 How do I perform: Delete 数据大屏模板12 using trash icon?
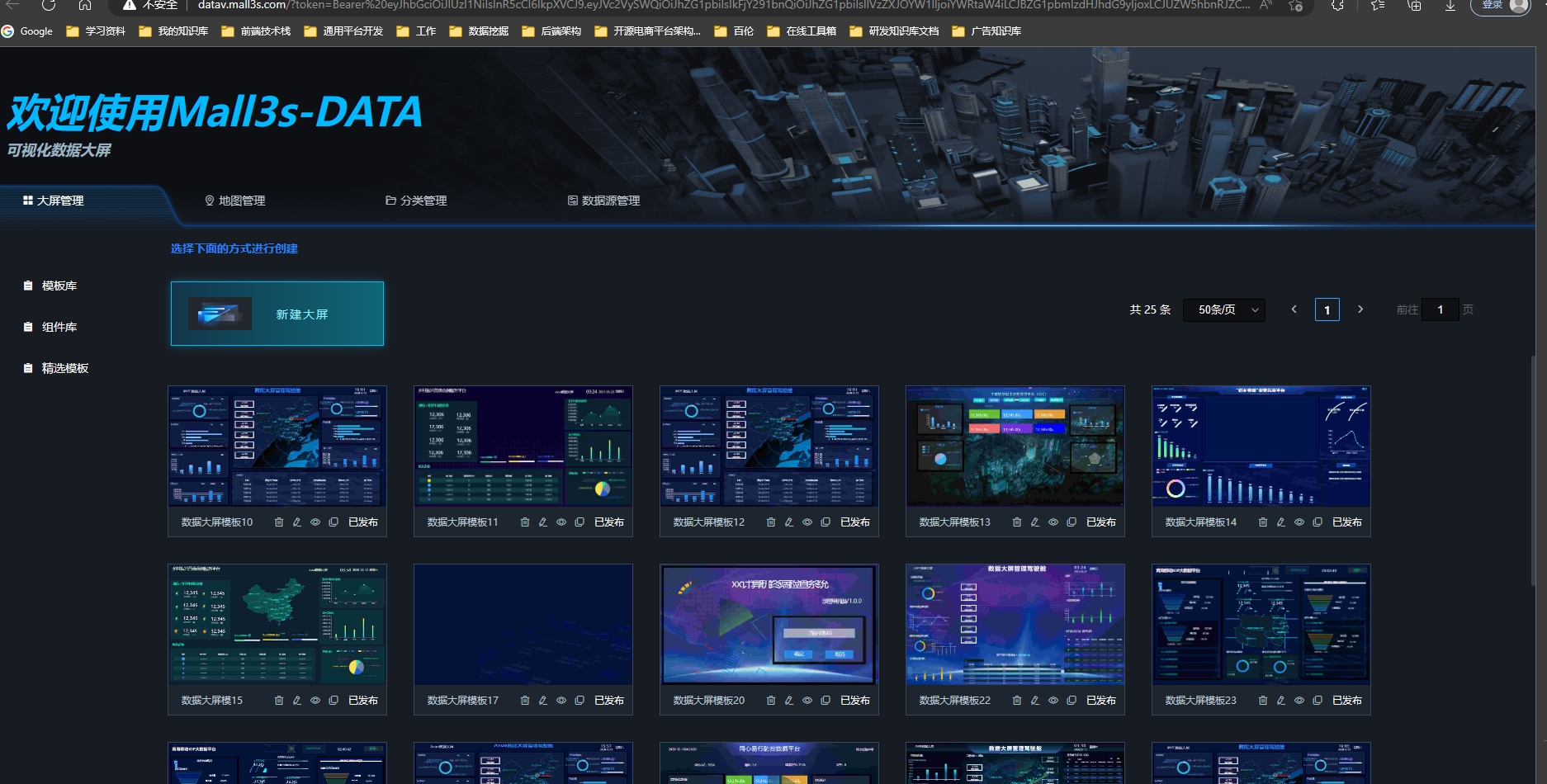click(x=771, y=522)
